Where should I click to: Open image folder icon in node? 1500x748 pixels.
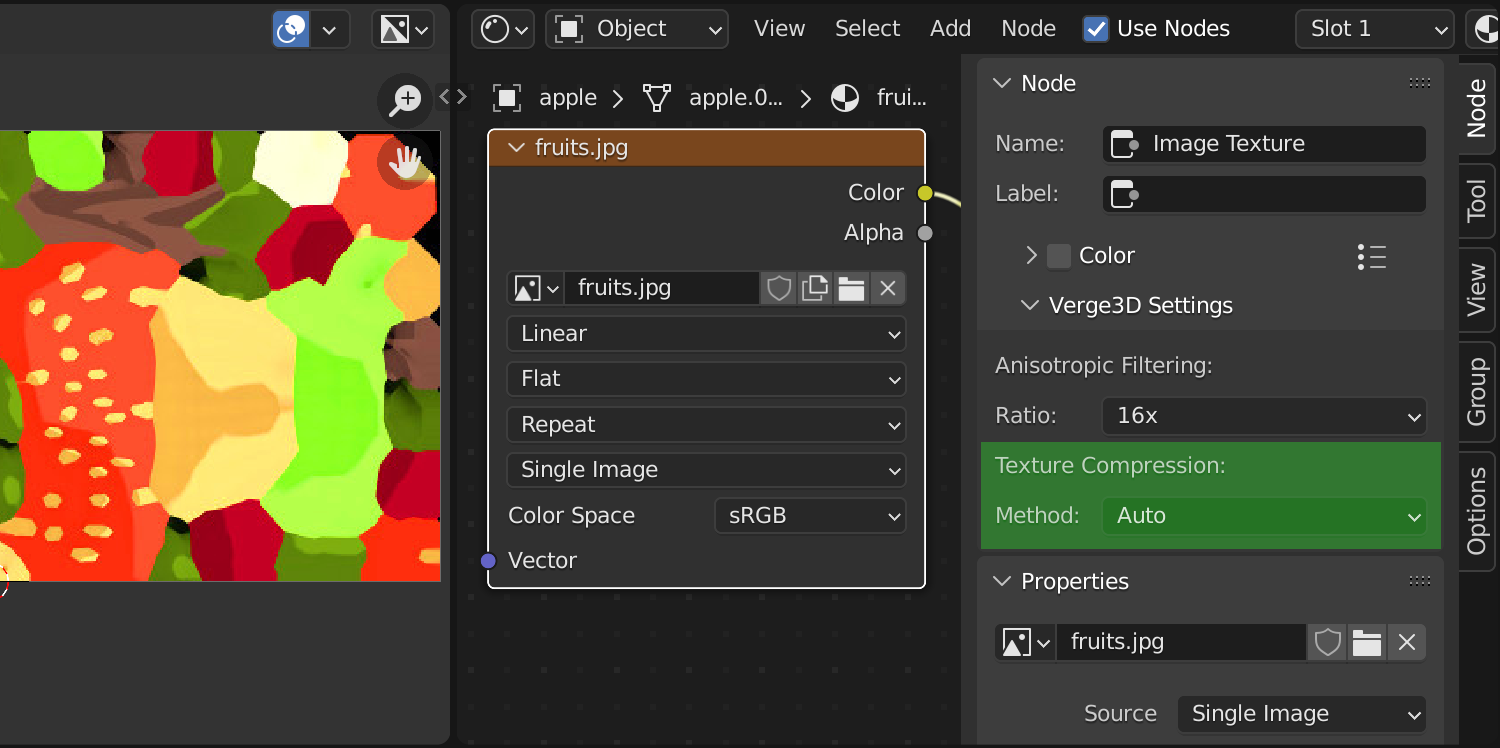point(851,288)
